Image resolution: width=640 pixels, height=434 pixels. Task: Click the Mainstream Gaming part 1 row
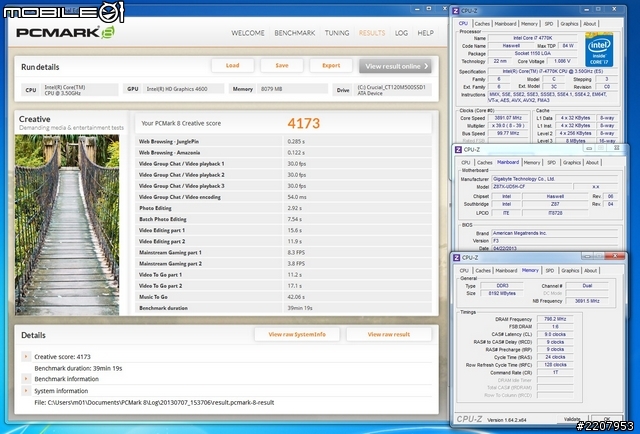[x=283, y=253]
